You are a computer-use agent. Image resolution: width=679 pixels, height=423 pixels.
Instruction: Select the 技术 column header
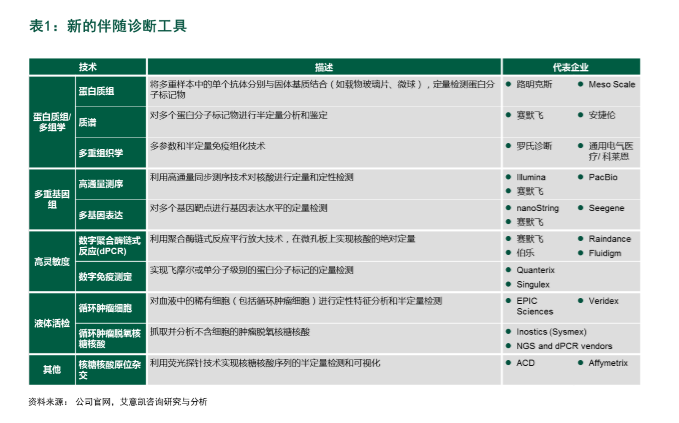(88, 66)
